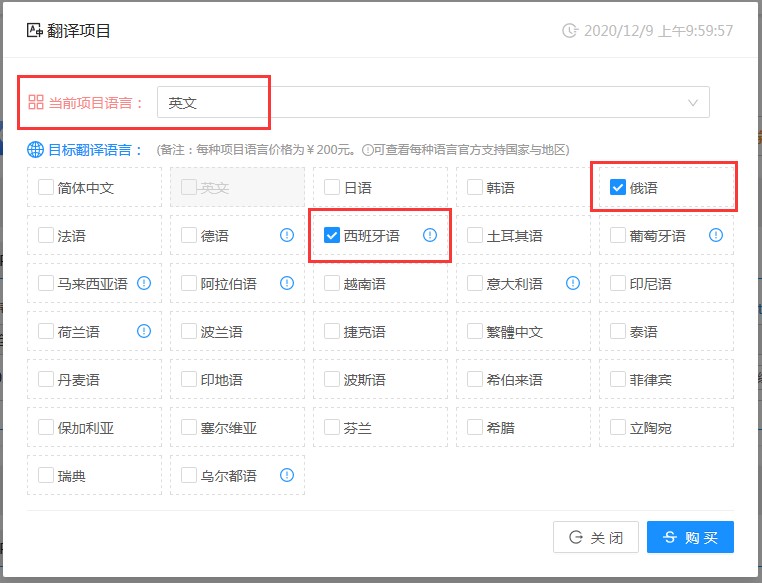The image size is (762, 583).
Task: Click info icon next to 阿拉伯语
Action: [287, 284]
